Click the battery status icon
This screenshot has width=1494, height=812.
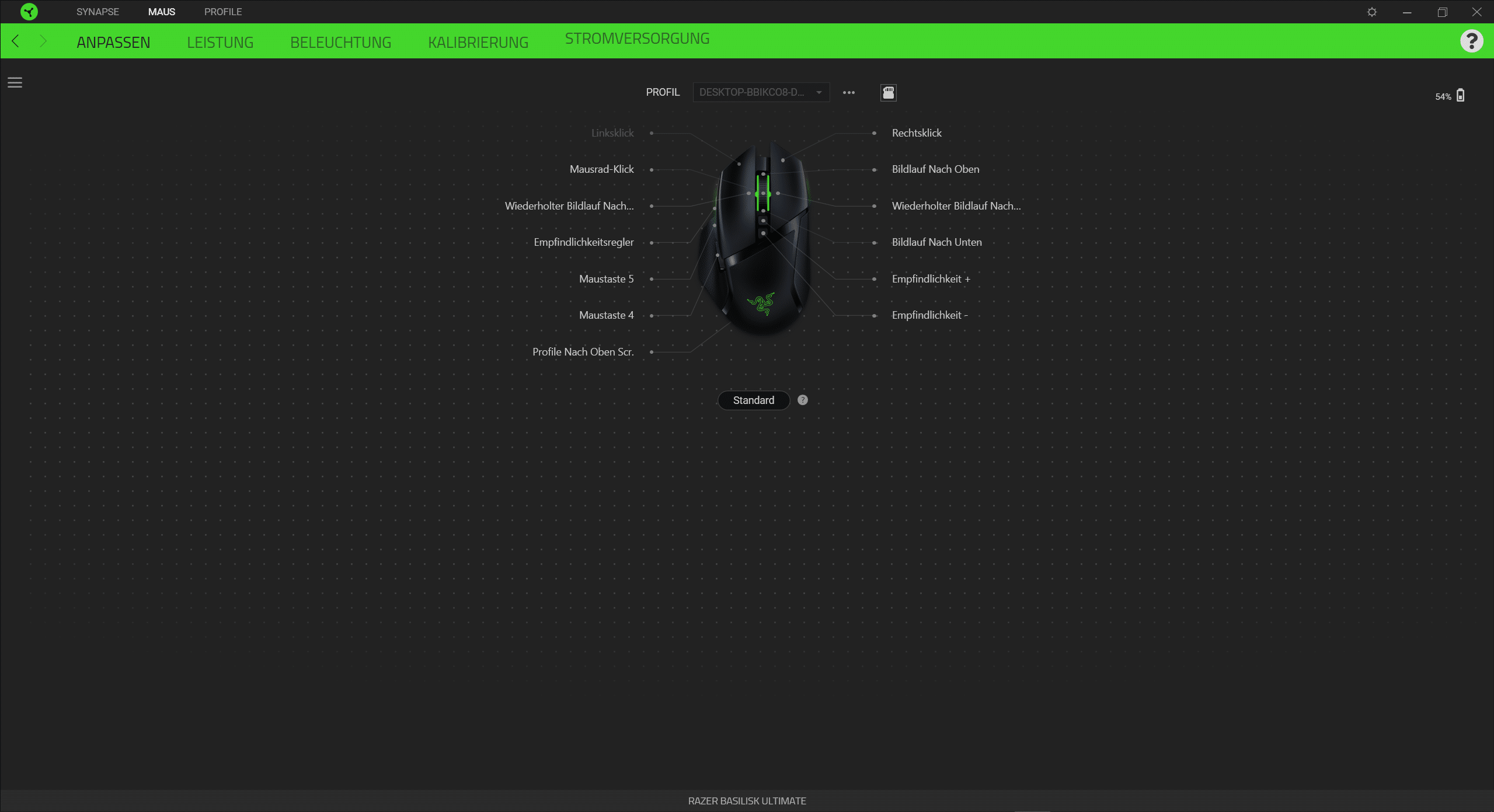click(1460, 96)
